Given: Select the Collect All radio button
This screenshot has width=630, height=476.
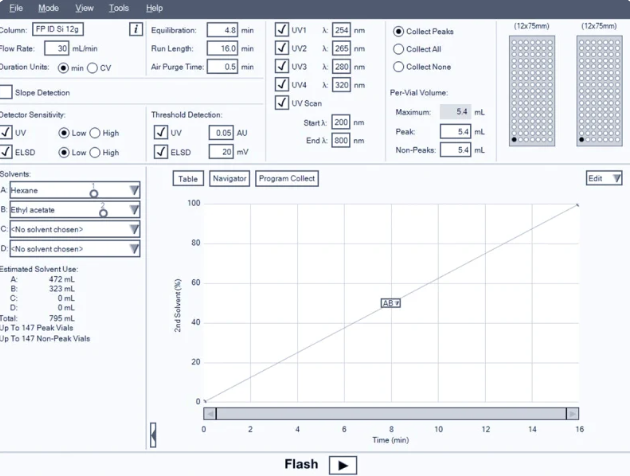Looking at the screenshot, I should [398, 49].
